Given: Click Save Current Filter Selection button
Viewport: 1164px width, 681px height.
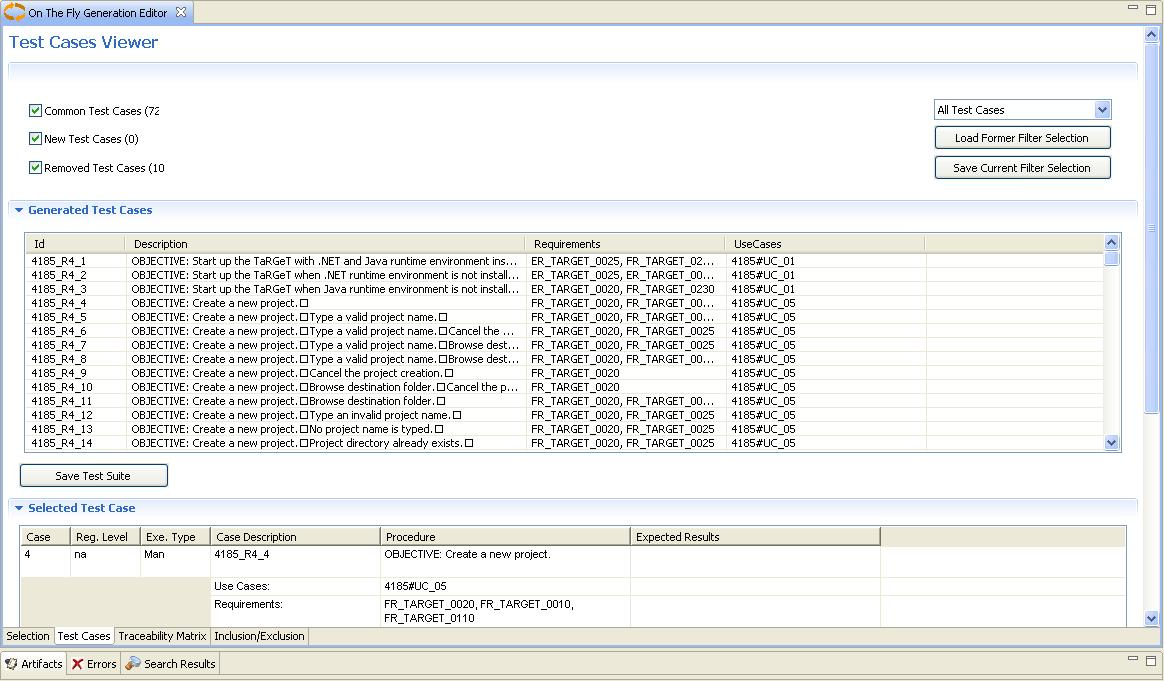Looking at the screenshot, I should [x=1022, y=168].
